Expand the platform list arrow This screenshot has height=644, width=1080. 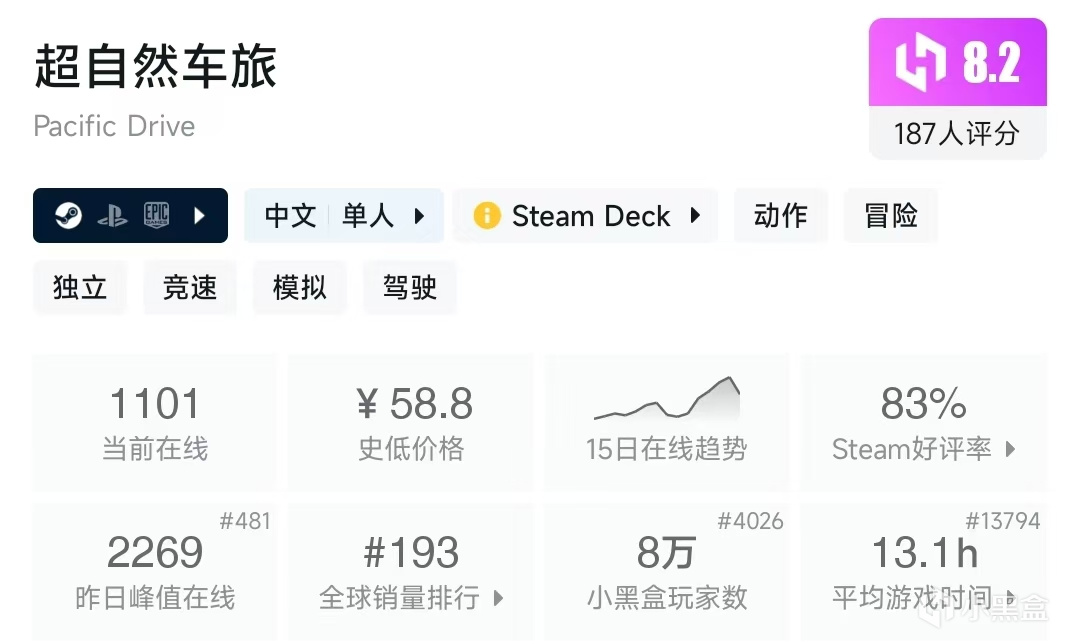[199, 215]
